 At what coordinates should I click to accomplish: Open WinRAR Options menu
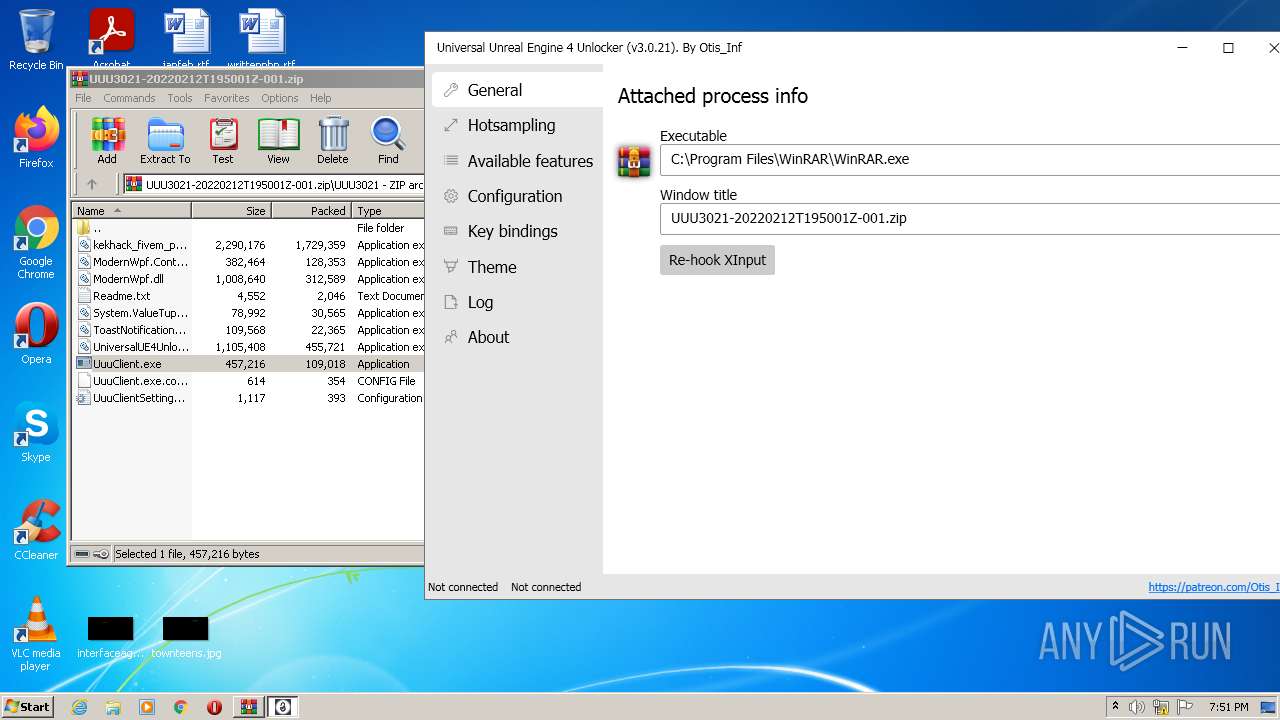pos(280,98)
